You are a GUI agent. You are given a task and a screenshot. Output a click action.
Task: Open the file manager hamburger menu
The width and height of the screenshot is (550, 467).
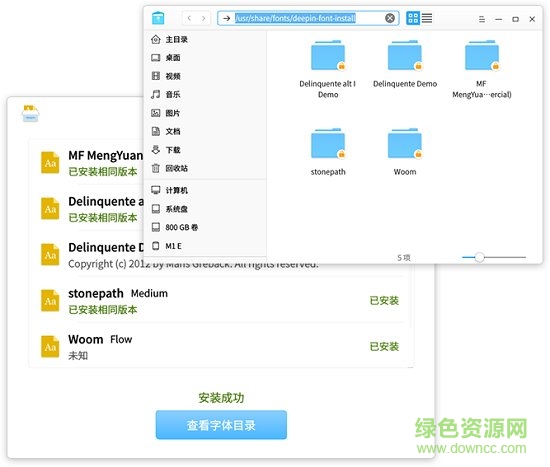482,19
